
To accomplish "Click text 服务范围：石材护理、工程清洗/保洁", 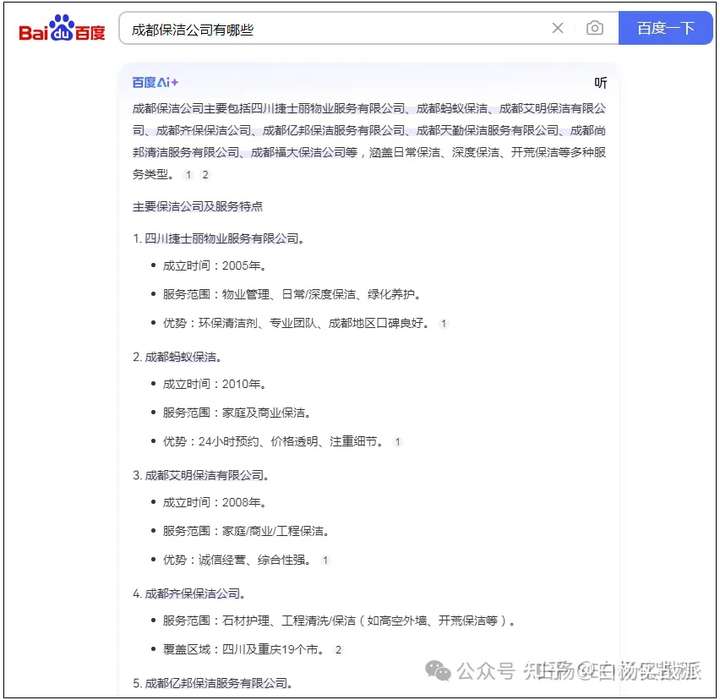I will [x=259, y=621].
